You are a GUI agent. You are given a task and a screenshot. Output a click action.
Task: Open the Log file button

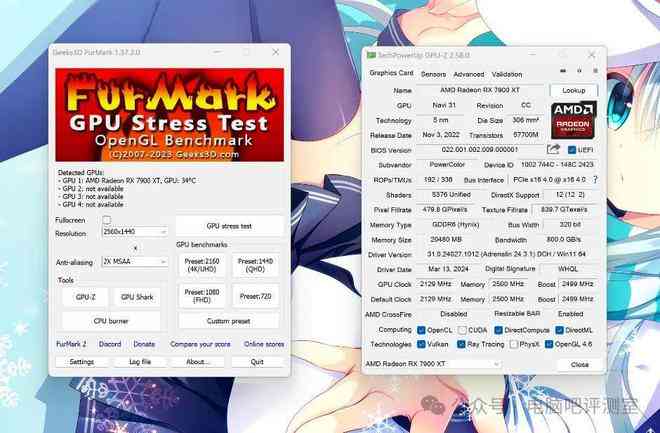point(140,362)
